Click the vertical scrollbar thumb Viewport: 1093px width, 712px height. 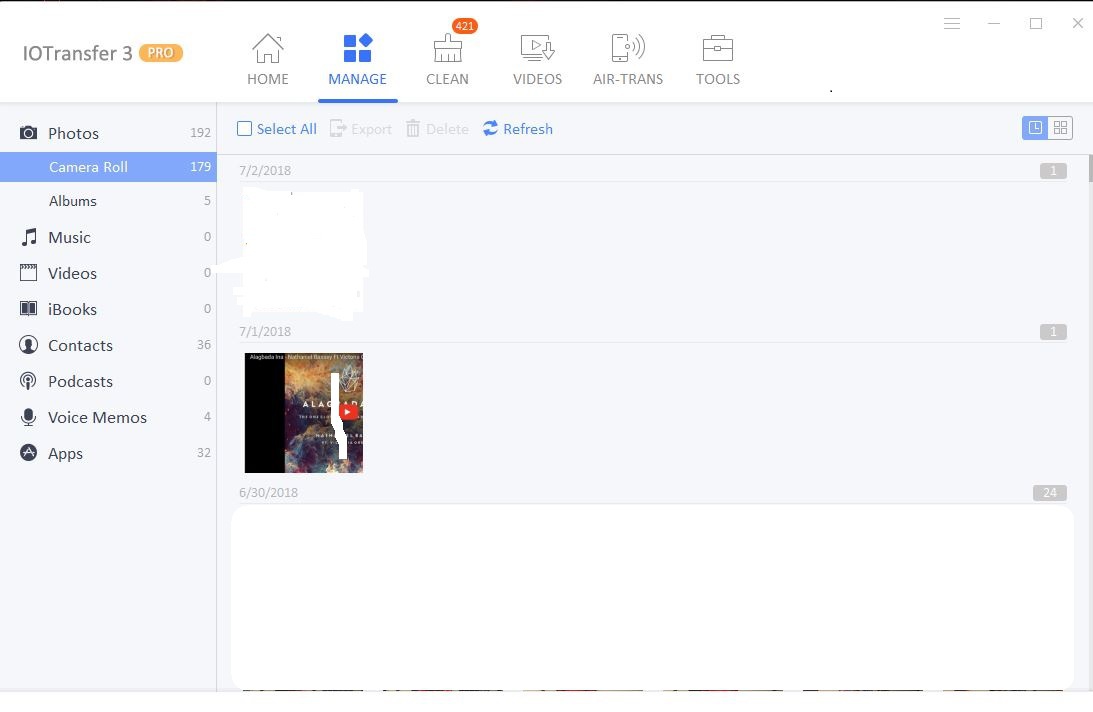[1089, 168]
